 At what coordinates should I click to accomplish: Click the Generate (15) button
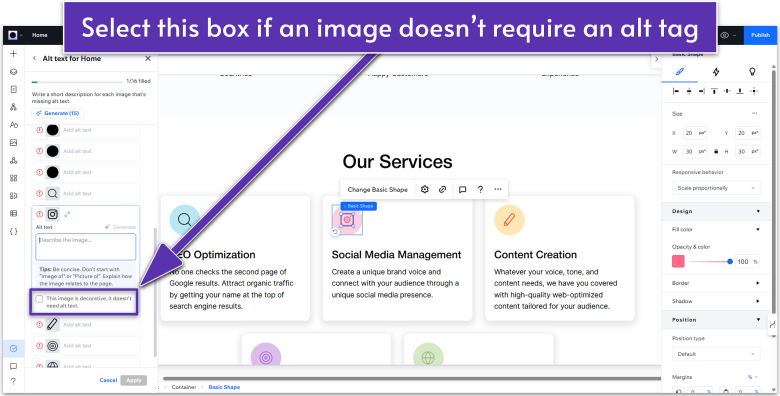[58, 113]
